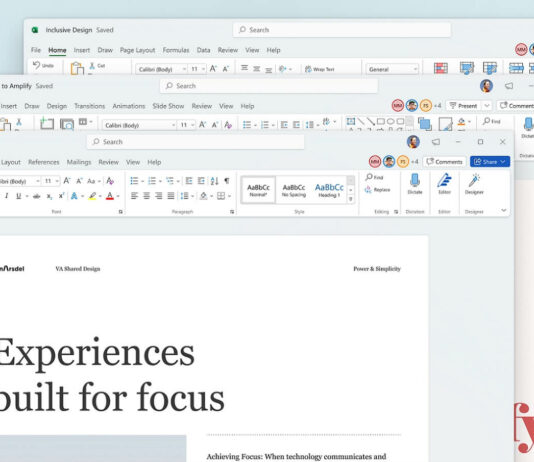Click Find in Word Editing group

(374, 177)
